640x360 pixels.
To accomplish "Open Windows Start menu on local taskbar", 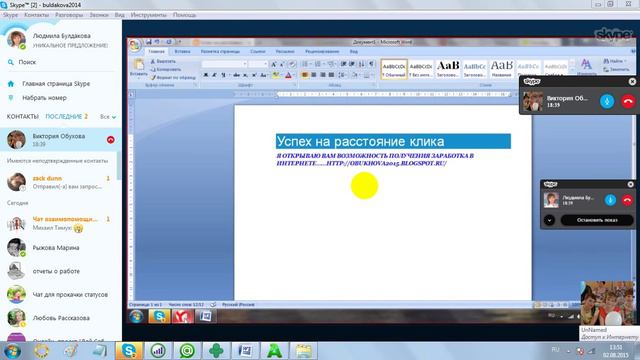I will (x=12, y=351).
